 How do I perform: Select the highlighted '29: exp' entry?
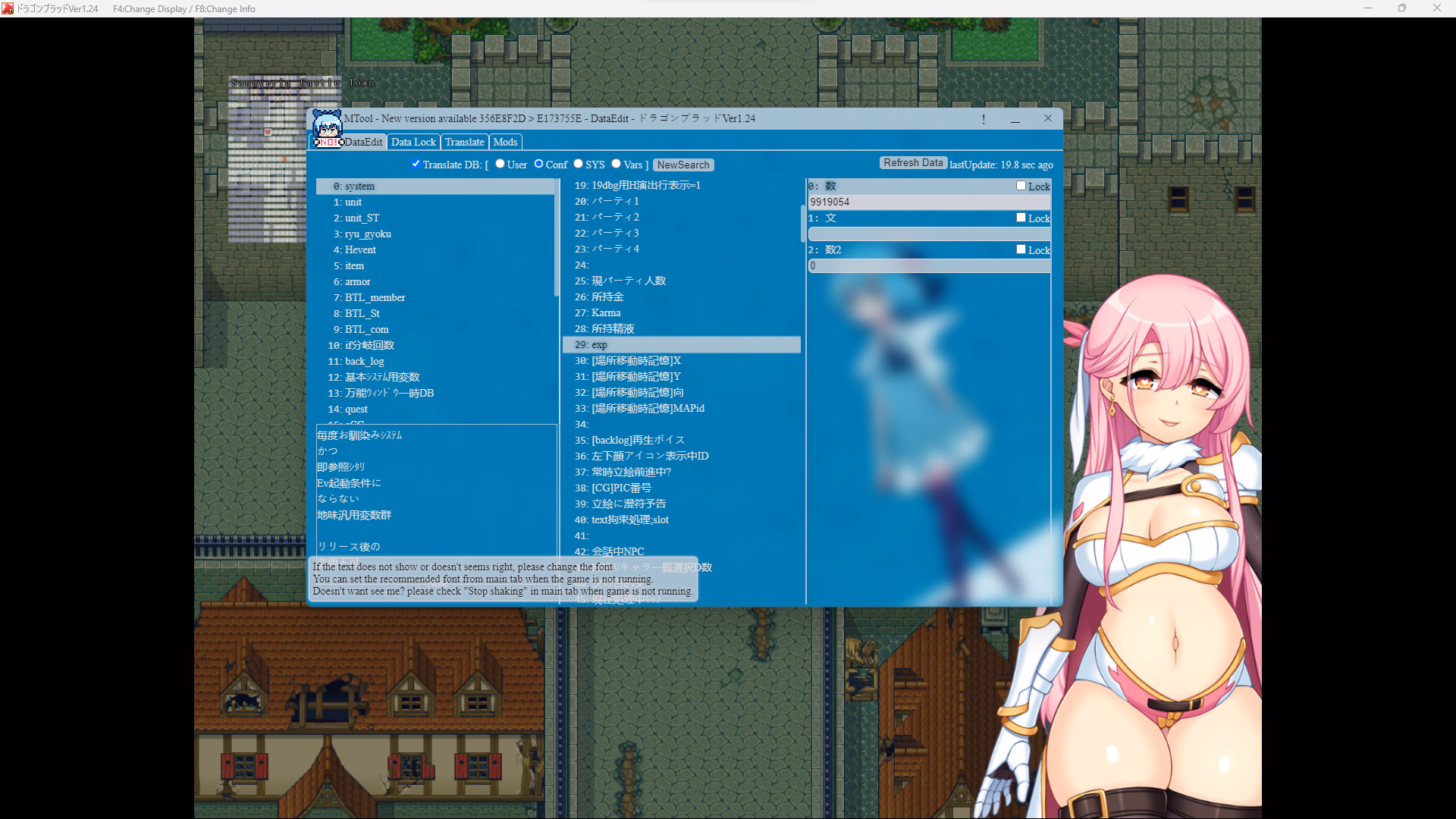coord(681,345)
